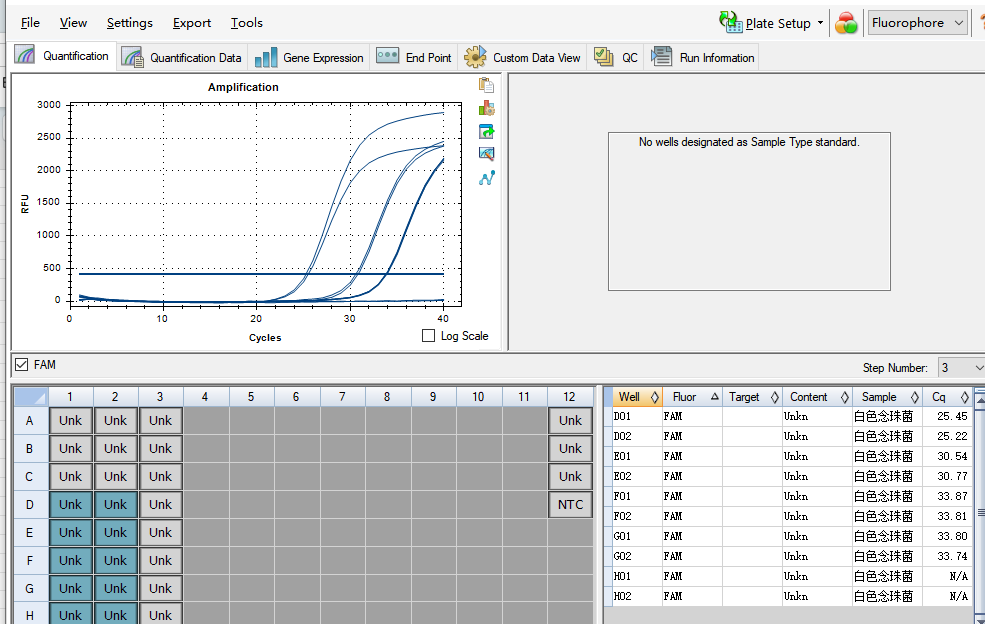Open the Settings menu
This screenshot has width=985, height=624.
pyautogui.click(x=129, y=23)
